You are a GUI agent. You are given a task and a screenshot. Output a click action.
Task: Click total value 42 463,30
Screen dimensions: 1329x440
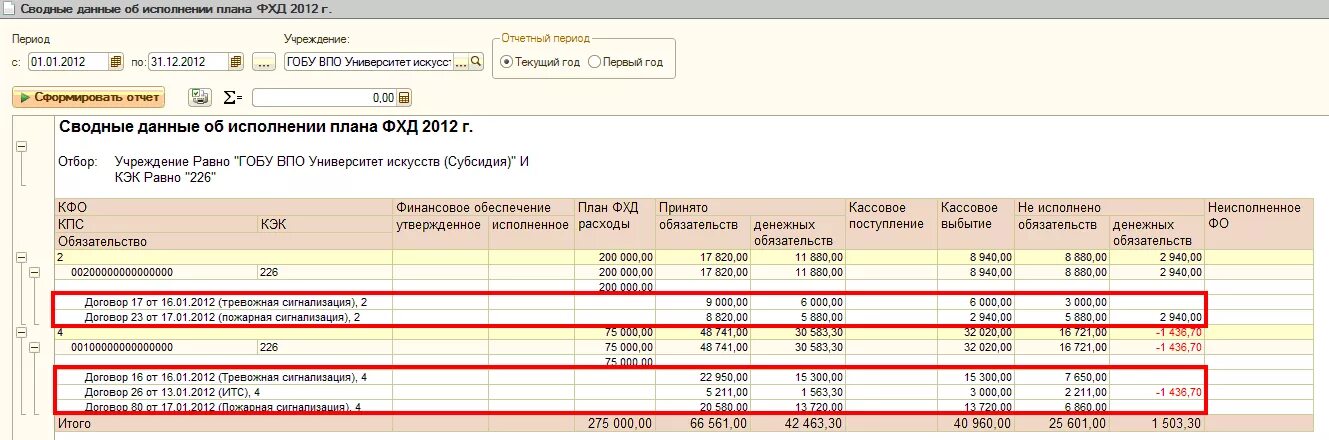click(814, 424)
